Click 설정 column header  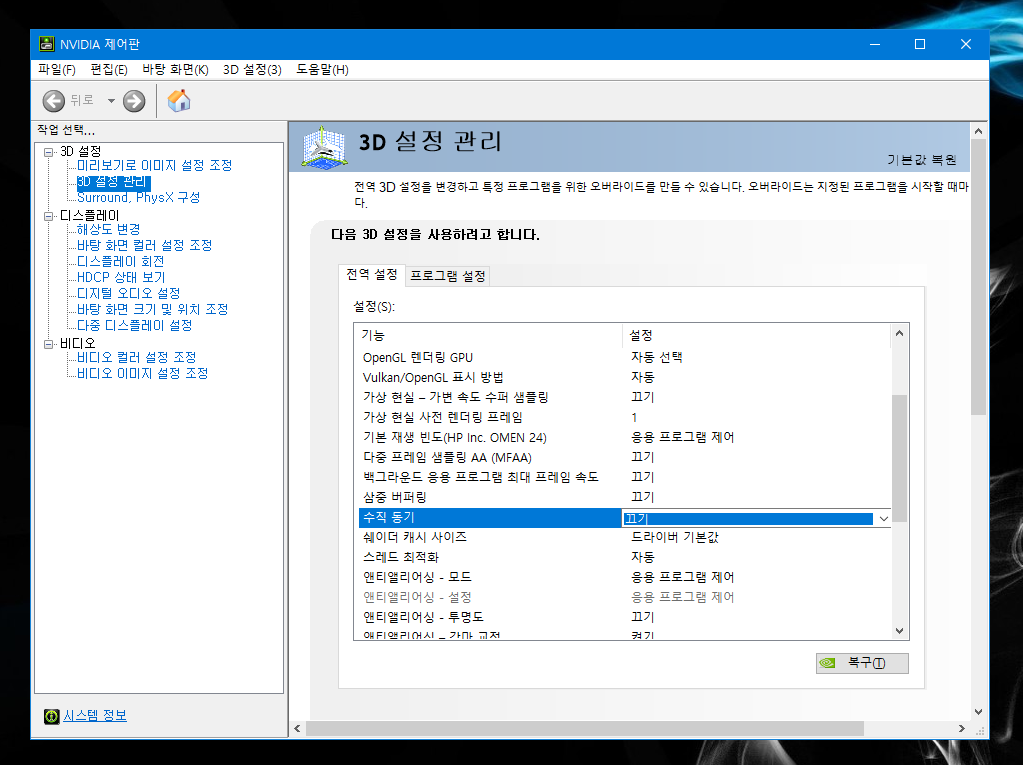pyautogui.click(x=757, y=335)
